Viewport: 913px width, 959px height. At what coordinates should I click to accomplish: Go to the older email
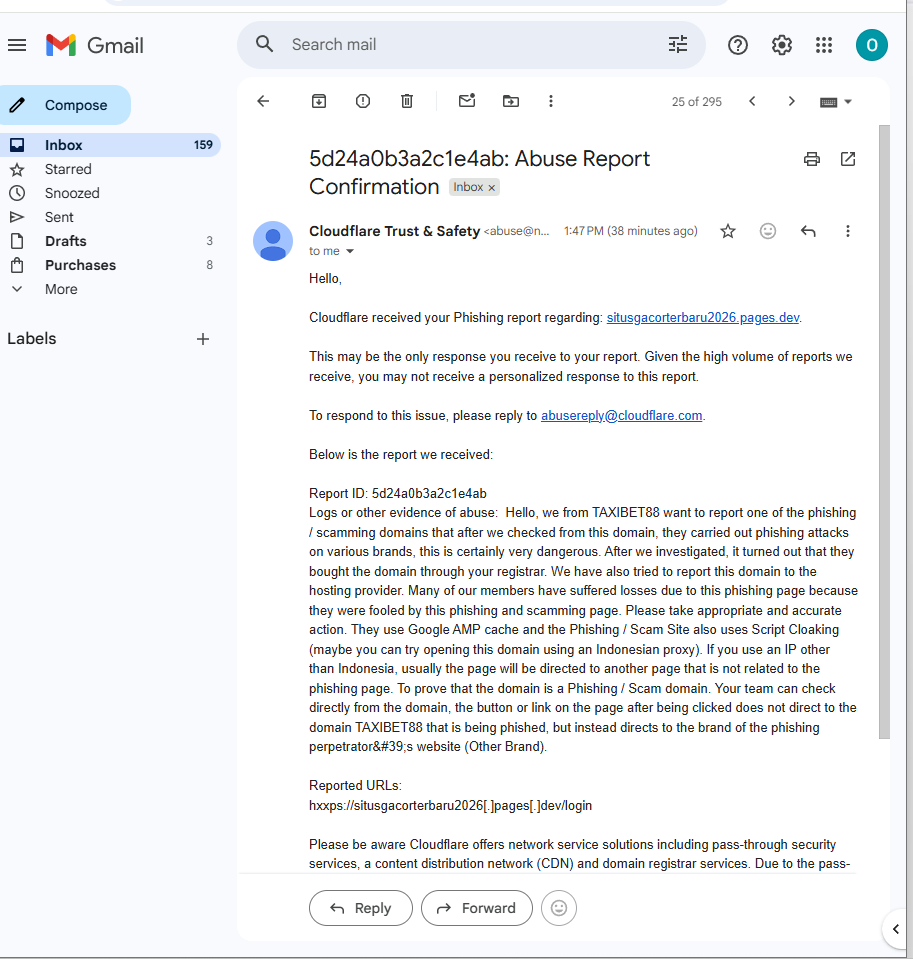click(791, 102)
